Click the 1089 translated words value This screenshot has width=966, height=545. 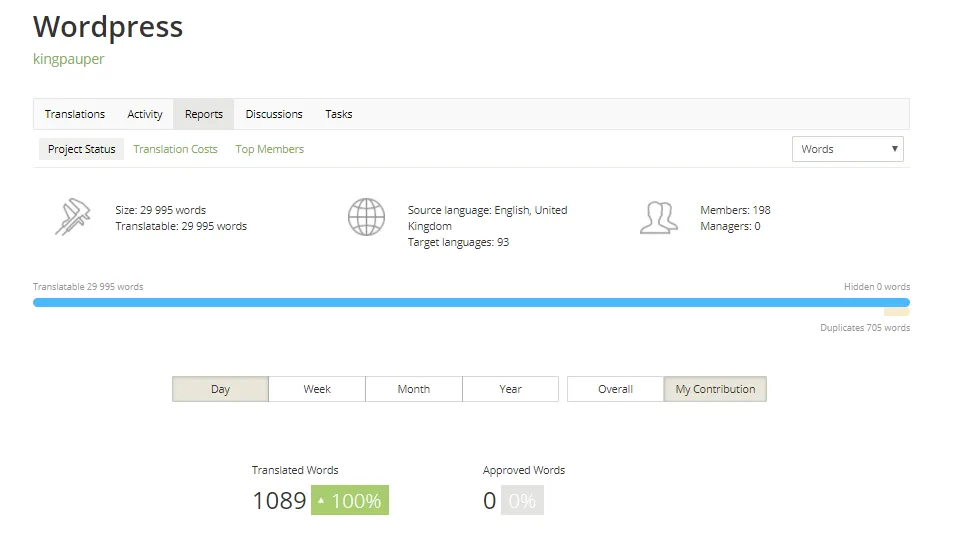point(279,501)
